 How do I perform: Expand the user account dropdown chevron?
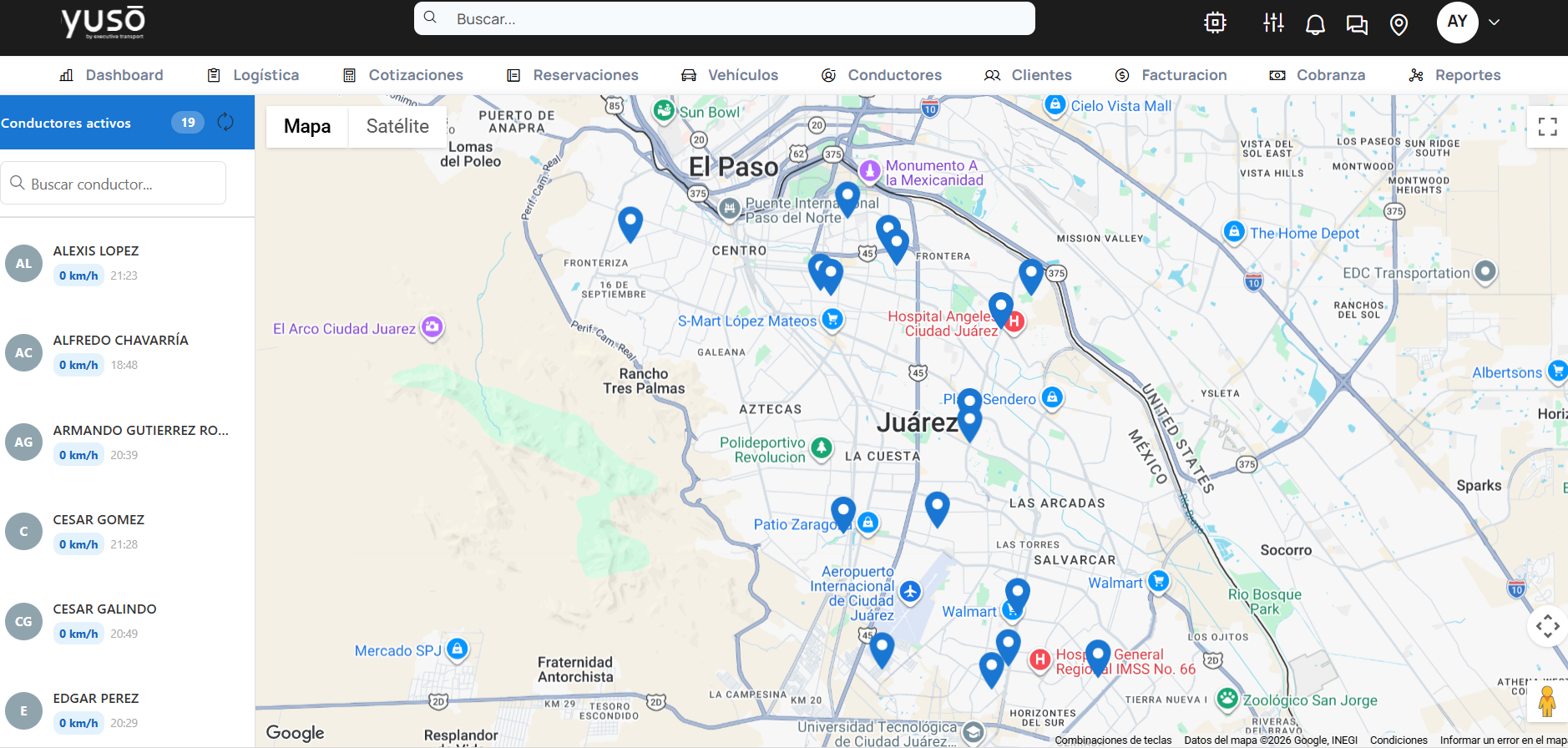(1495, 23)
